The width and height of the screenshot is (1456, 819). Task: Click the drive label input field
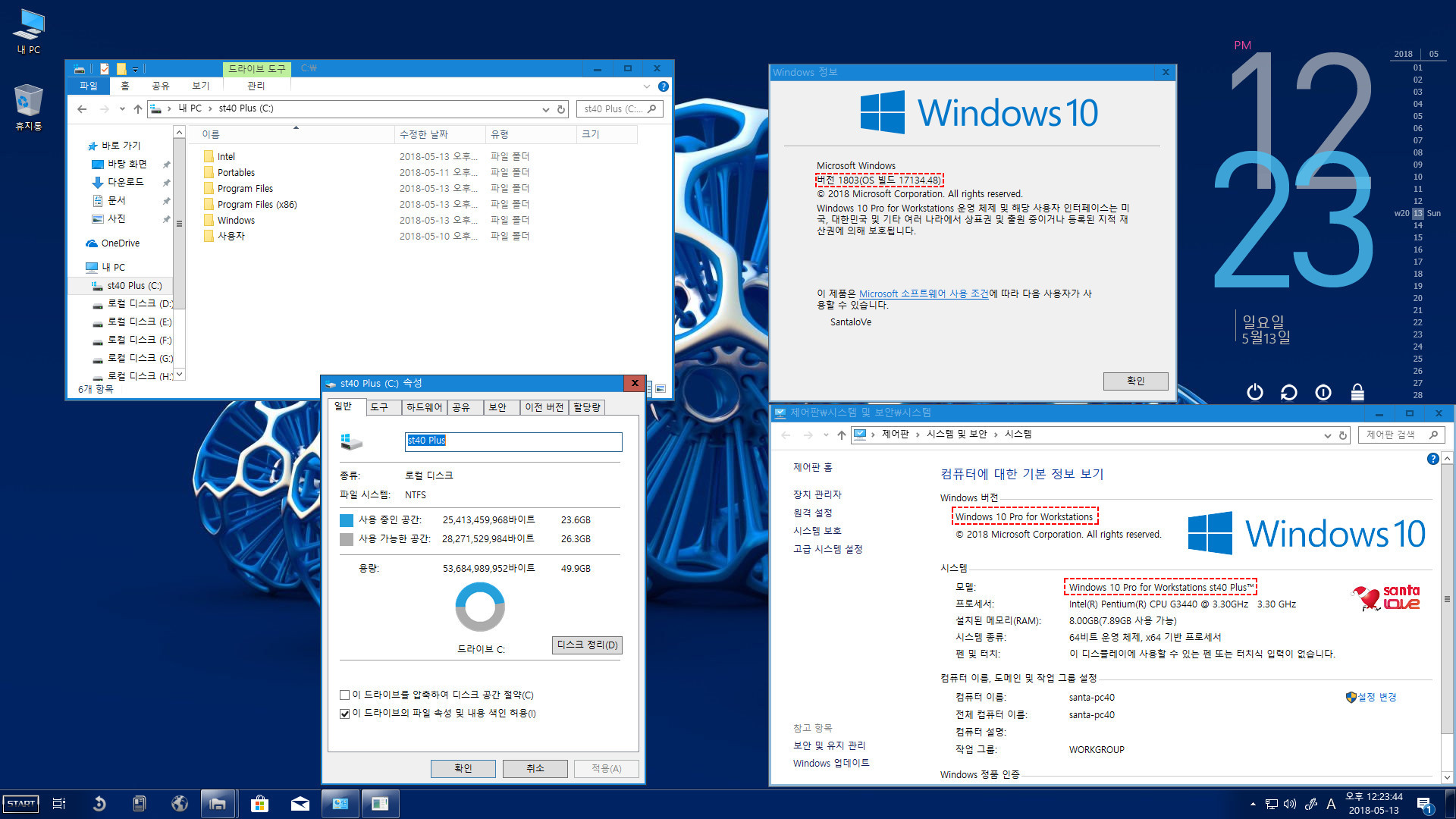[x=513, y=441]
